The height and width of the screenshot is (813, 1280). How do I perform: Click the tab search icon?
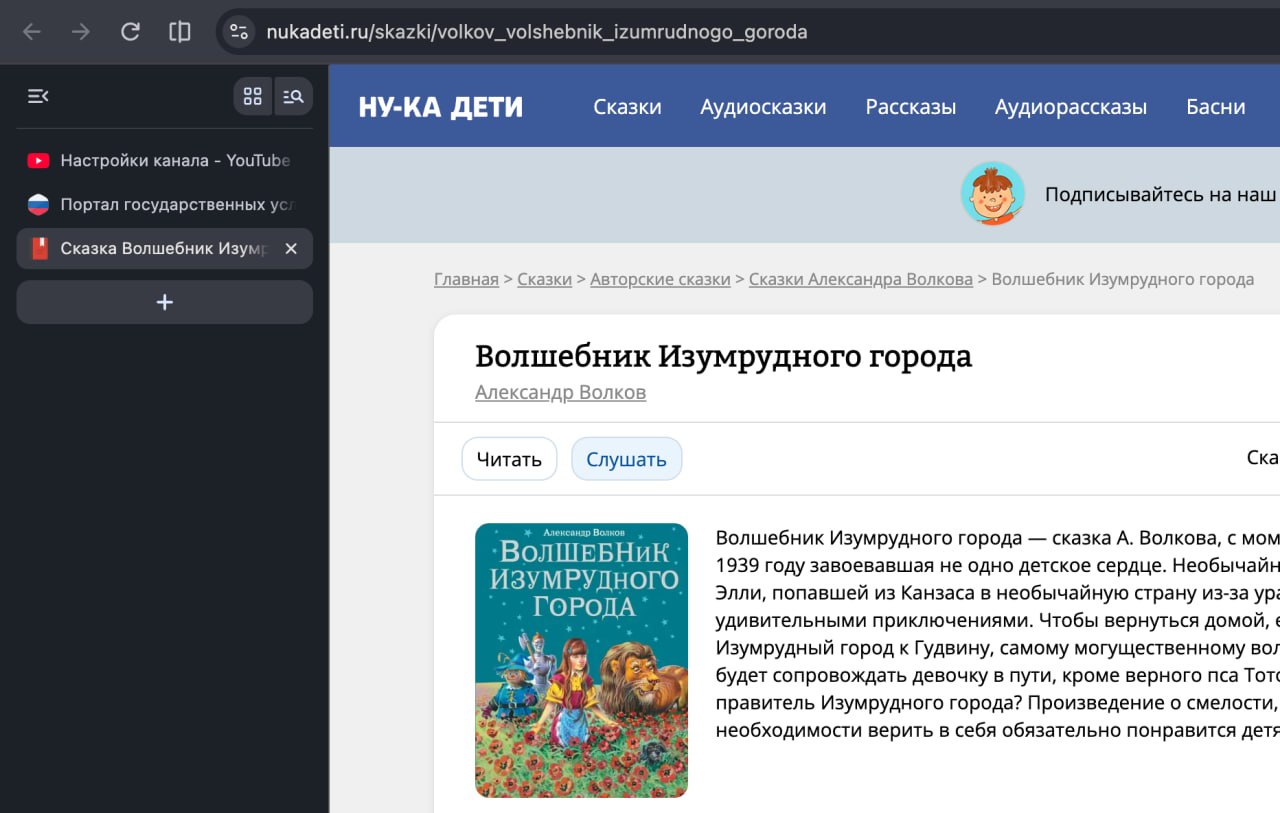tap(293, 96)
